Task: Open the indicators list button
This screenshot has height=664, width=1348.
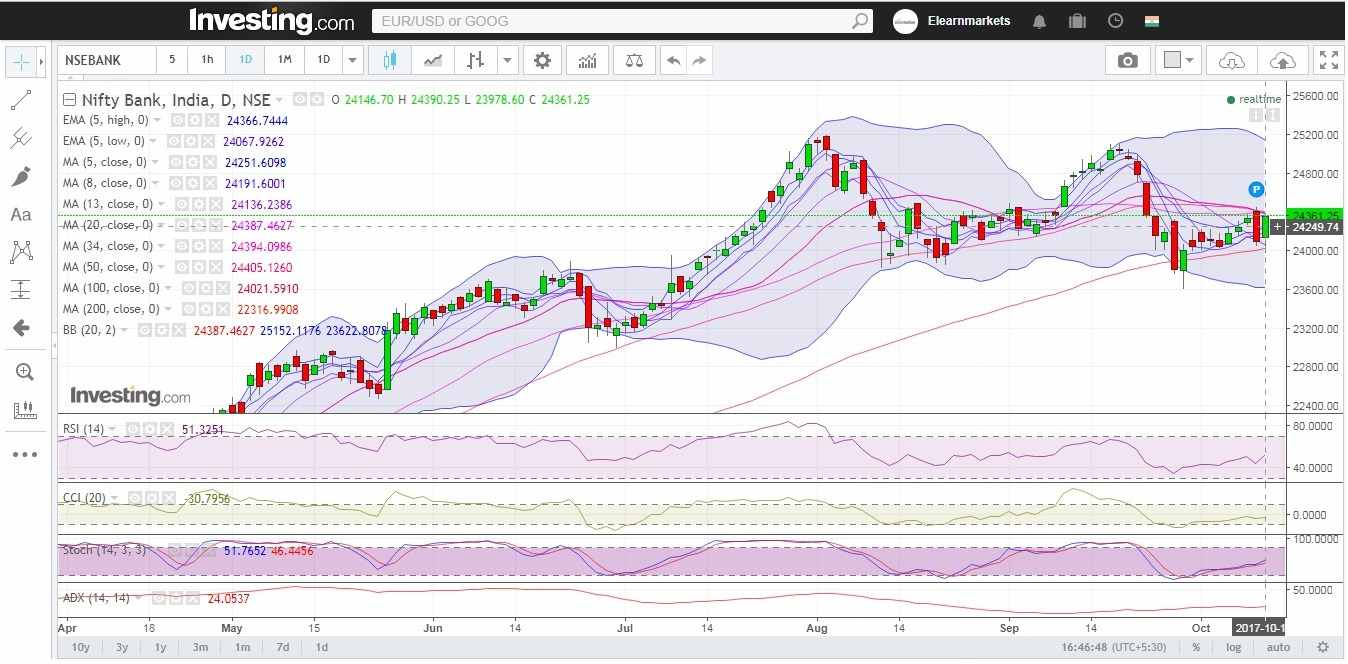Action: 588,61
